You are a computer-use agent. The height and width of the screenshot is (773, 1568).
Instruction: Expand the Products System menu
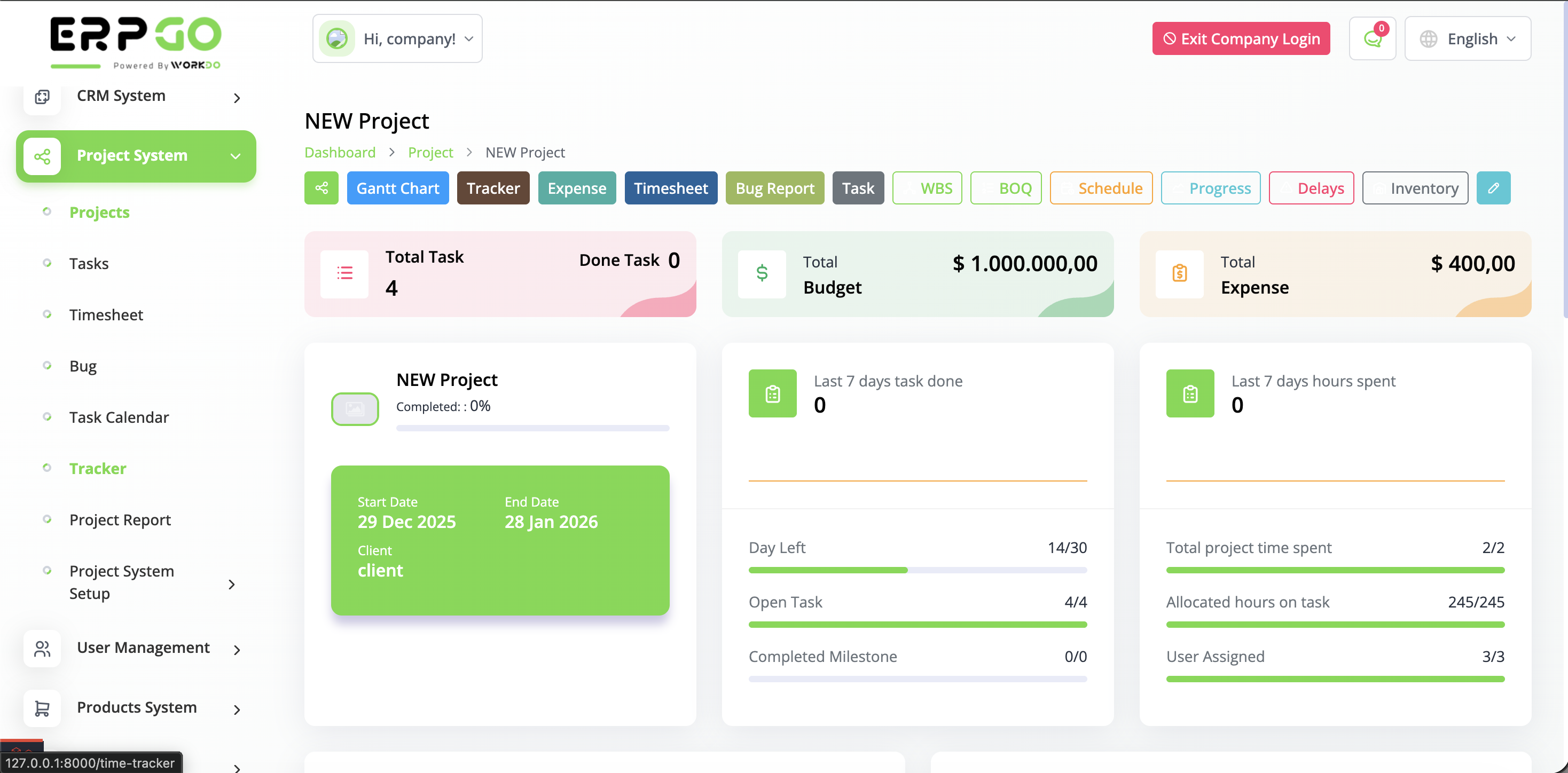[237, 709]
